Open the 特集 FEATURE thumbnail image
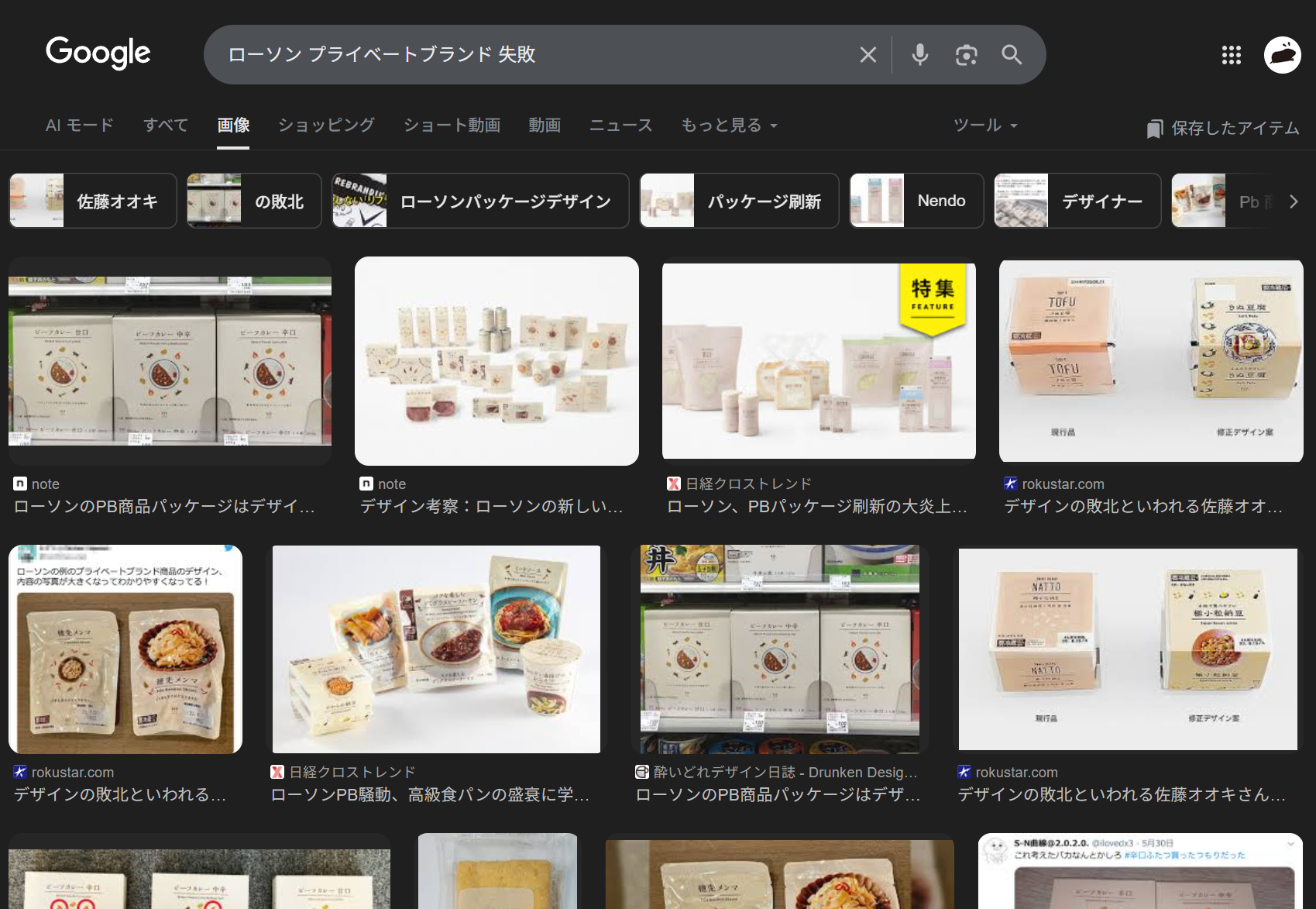Viewport: 1316px width, 909px height. pos(819,361)
